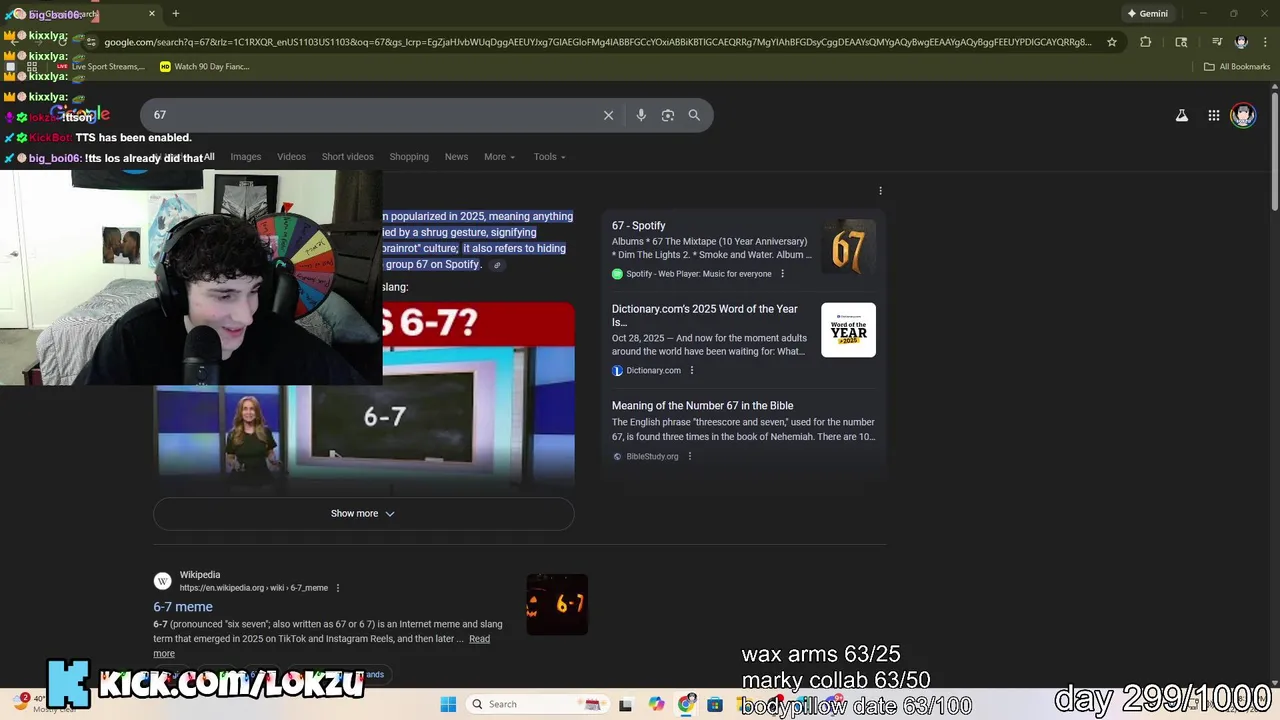1280x720 pixels.
Task: Open the Google account profile picture
Action: click(1243, 115)
